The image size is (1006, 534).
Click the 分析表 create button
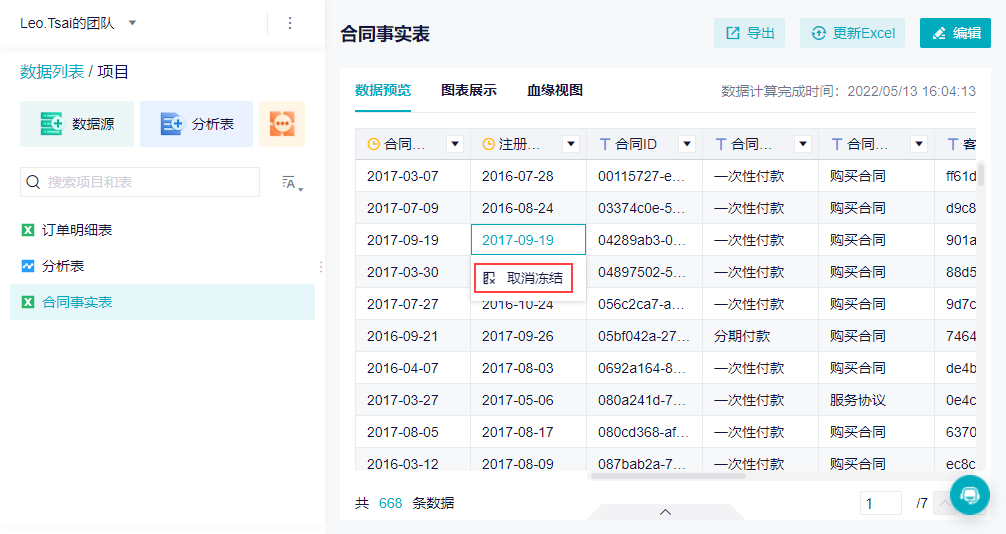coord(196,124)
